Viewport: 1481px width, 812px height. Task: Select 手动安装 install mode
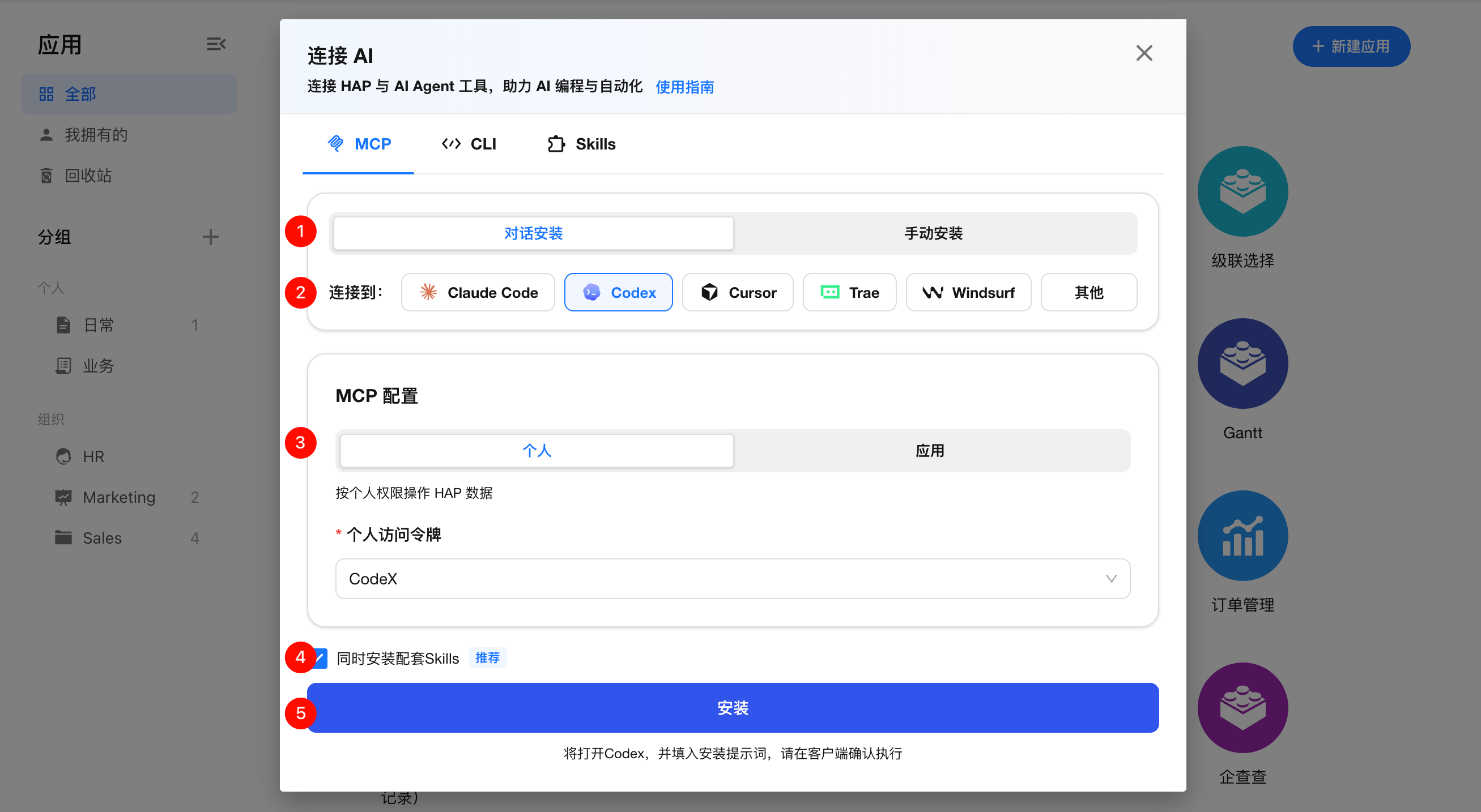pos(934,233)
